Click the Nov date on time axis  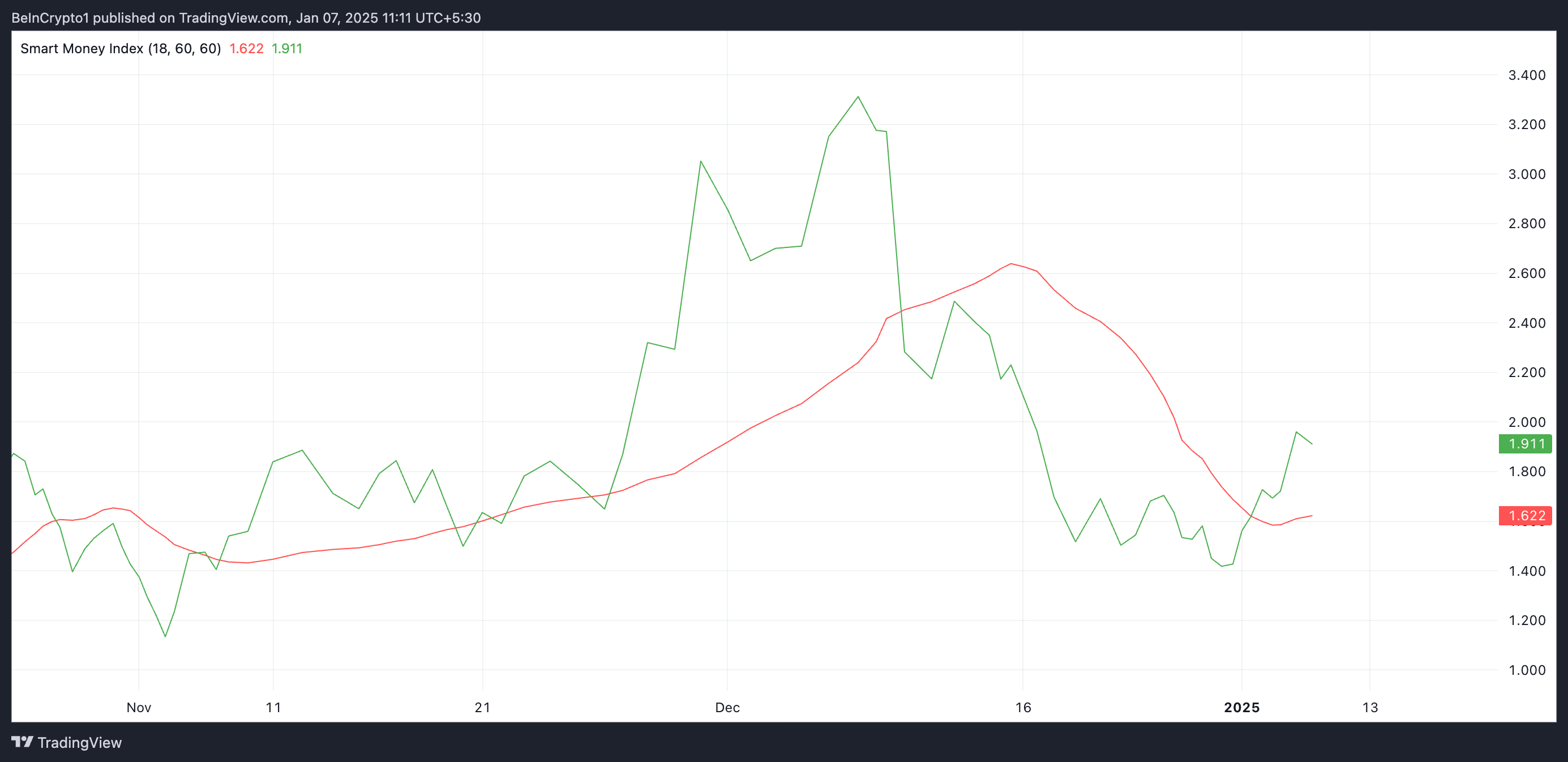[x=139, y=707]
